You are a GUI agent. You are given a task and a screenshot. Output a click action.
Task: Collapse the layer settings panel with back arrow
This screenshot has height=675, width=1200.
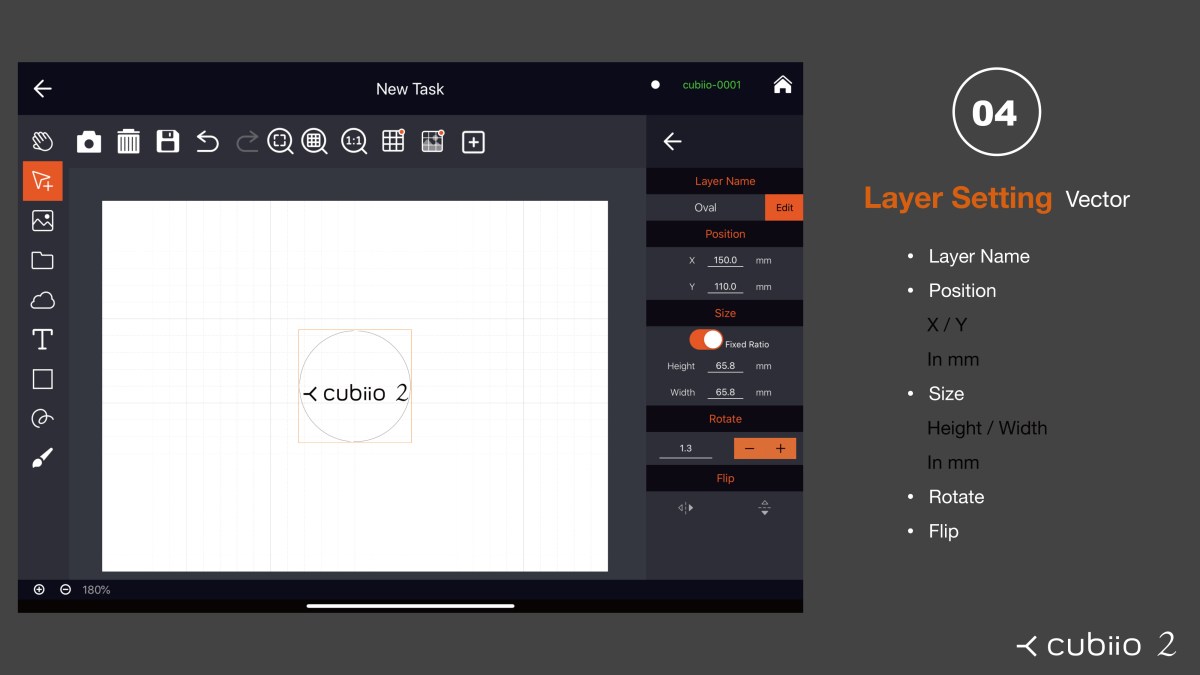pyautogui.click(x=671, y=141)
